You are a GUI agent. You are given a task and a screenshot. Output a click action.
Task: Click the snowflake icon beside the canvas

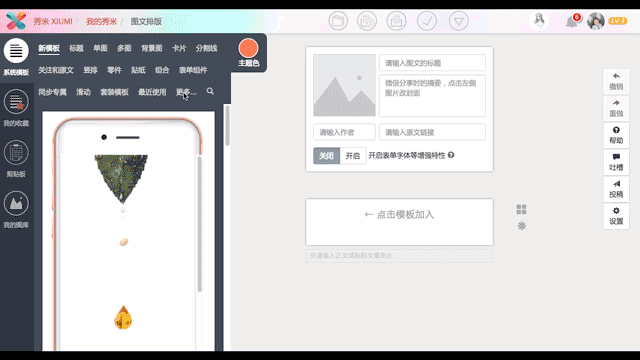[x=522, y=226]
